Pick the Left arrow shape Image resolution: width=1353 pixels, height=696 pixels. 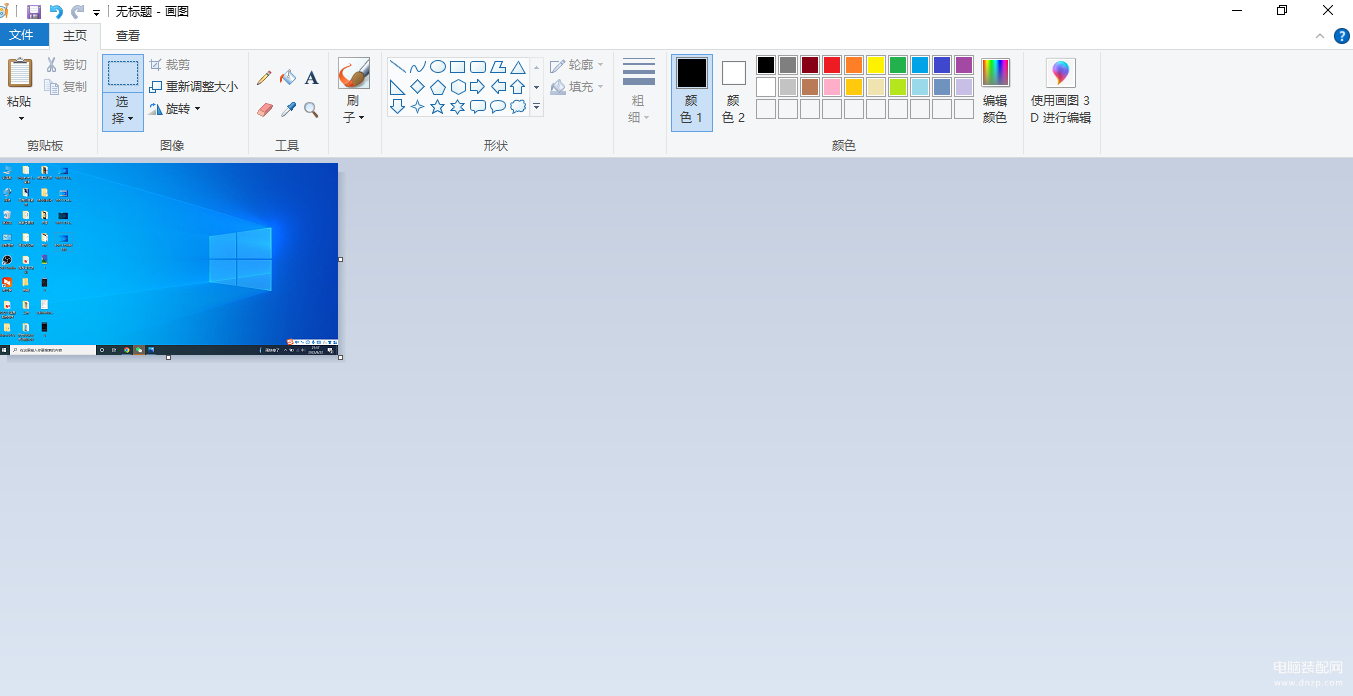coord(498,87)
